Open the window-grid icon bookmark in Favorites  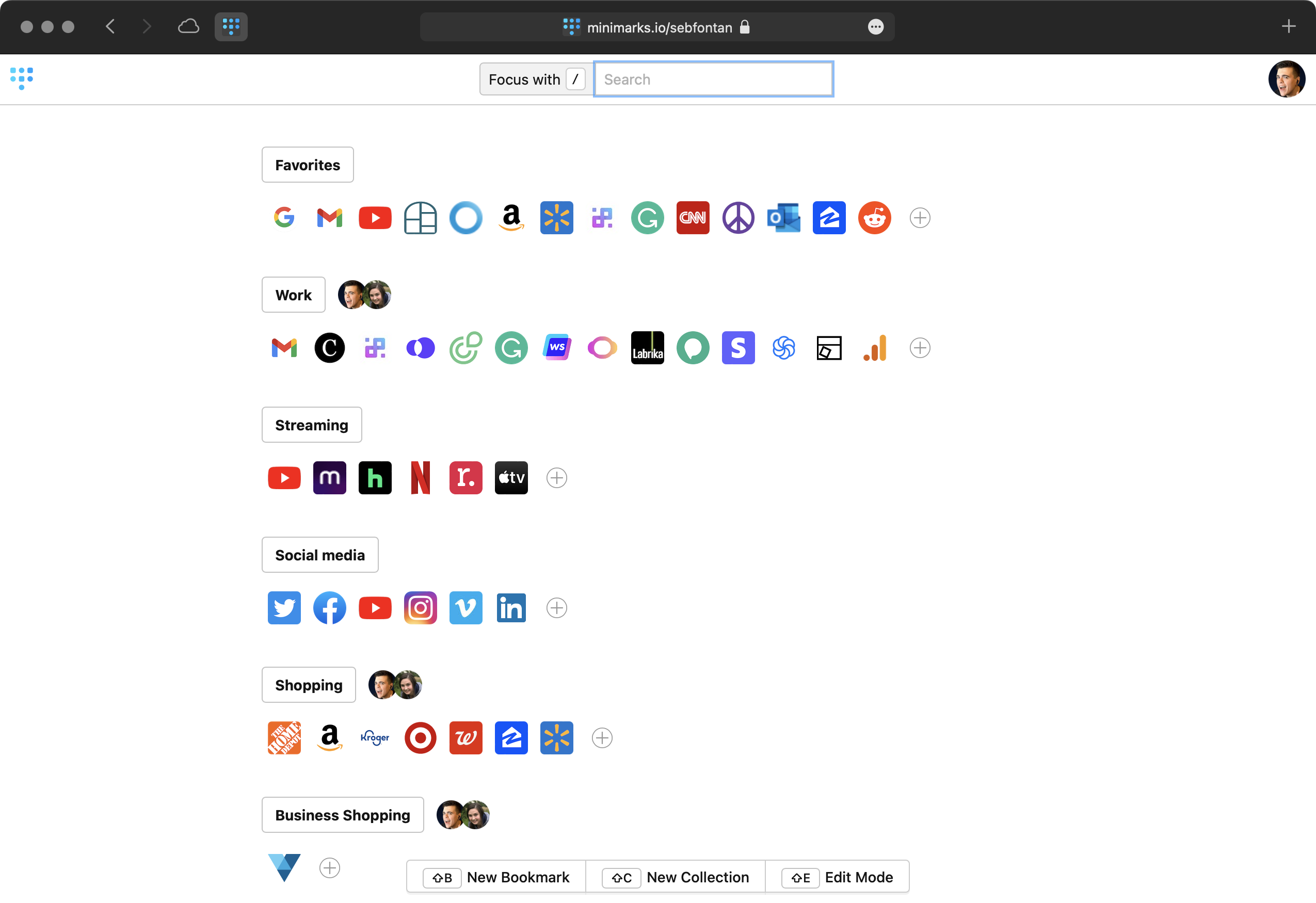click(x=421, y=218)
